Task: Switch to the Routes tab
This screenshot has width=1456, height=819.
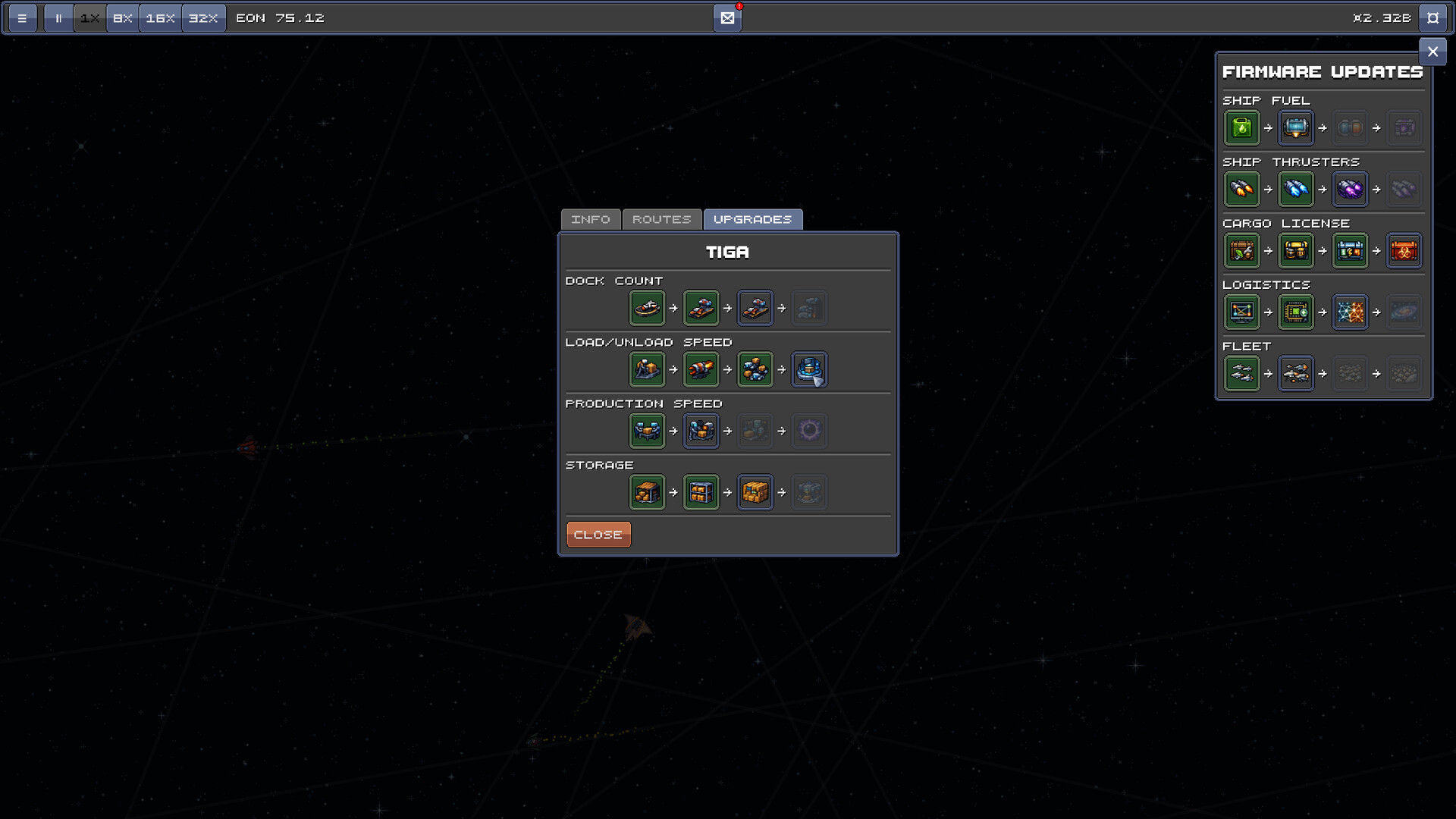Action: [x=661, y=219]
